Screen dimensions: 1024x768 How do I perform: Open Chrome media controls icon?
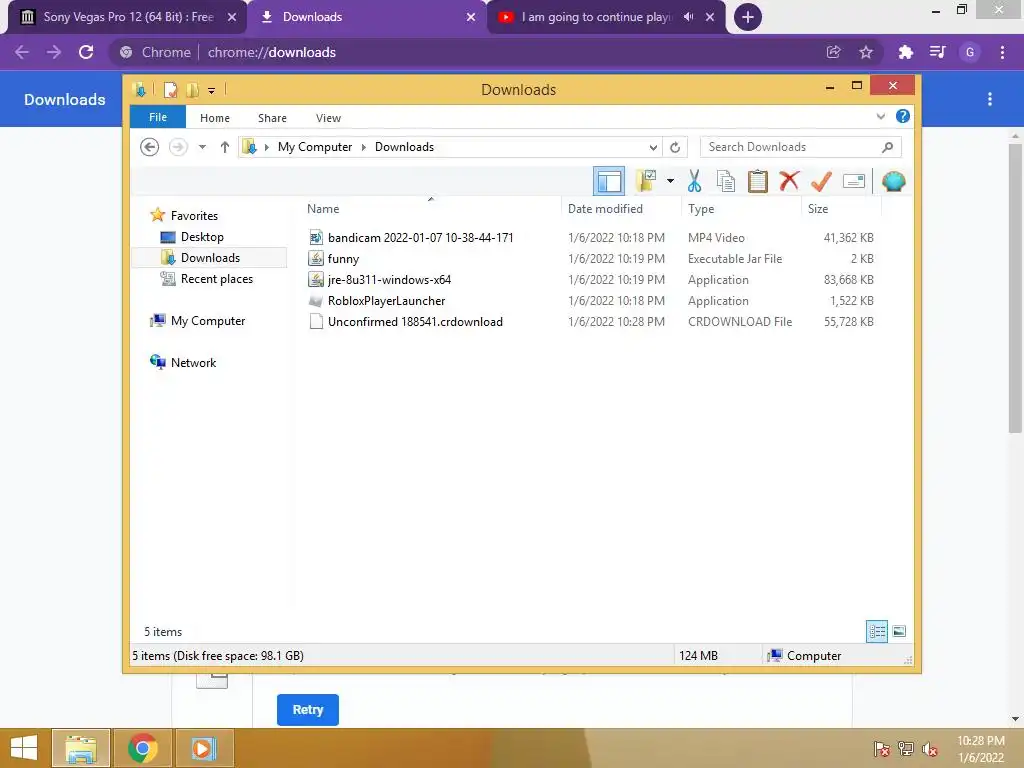pos(938,52)
